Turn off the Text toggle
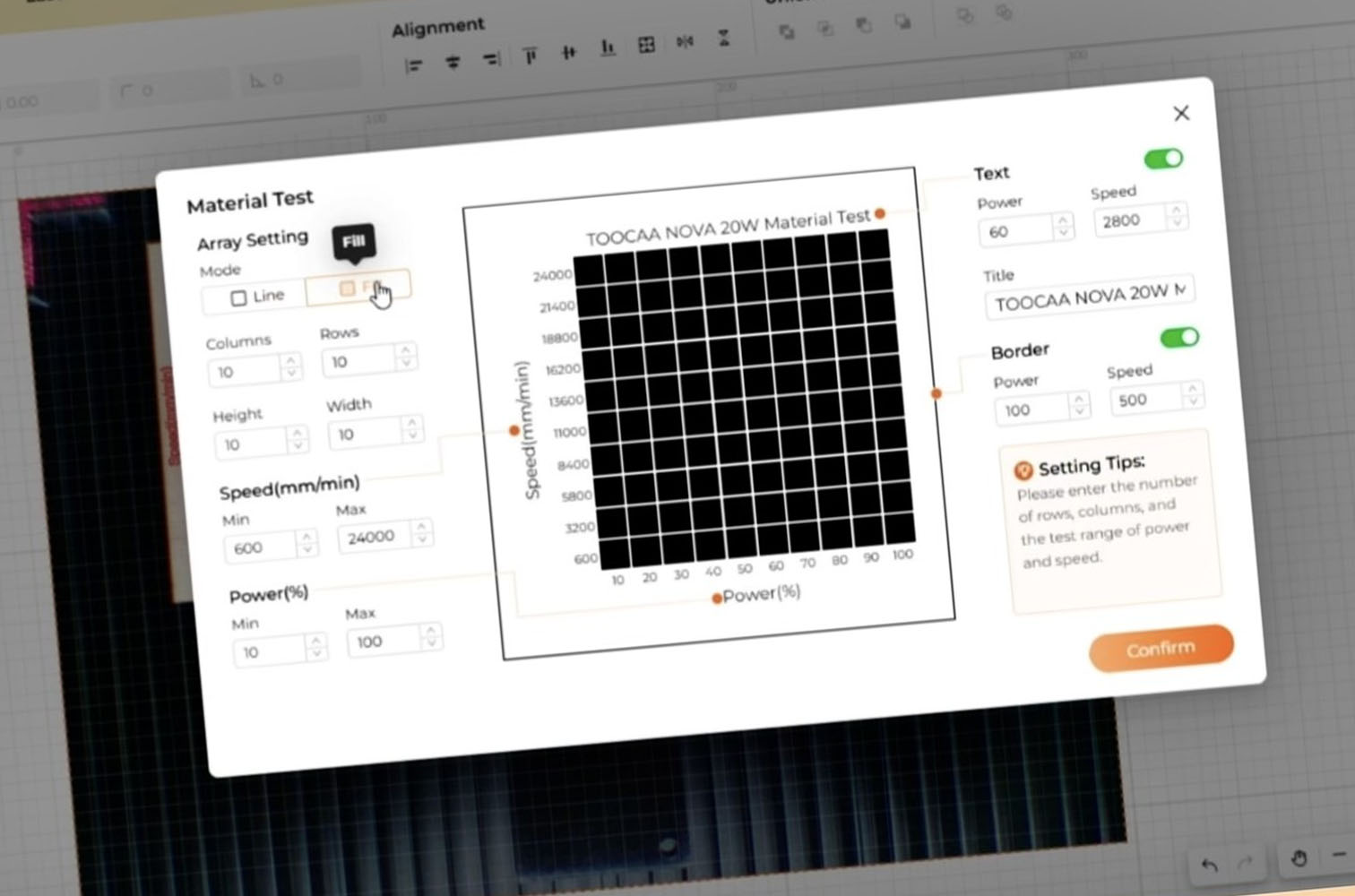The height and width of the screenshot is (896, 1355). click(x=1163, y=159)
